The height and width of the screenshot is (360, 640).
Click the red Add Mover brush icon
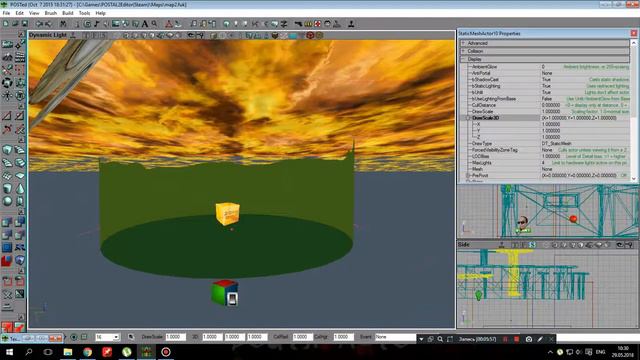coord(7,260)
